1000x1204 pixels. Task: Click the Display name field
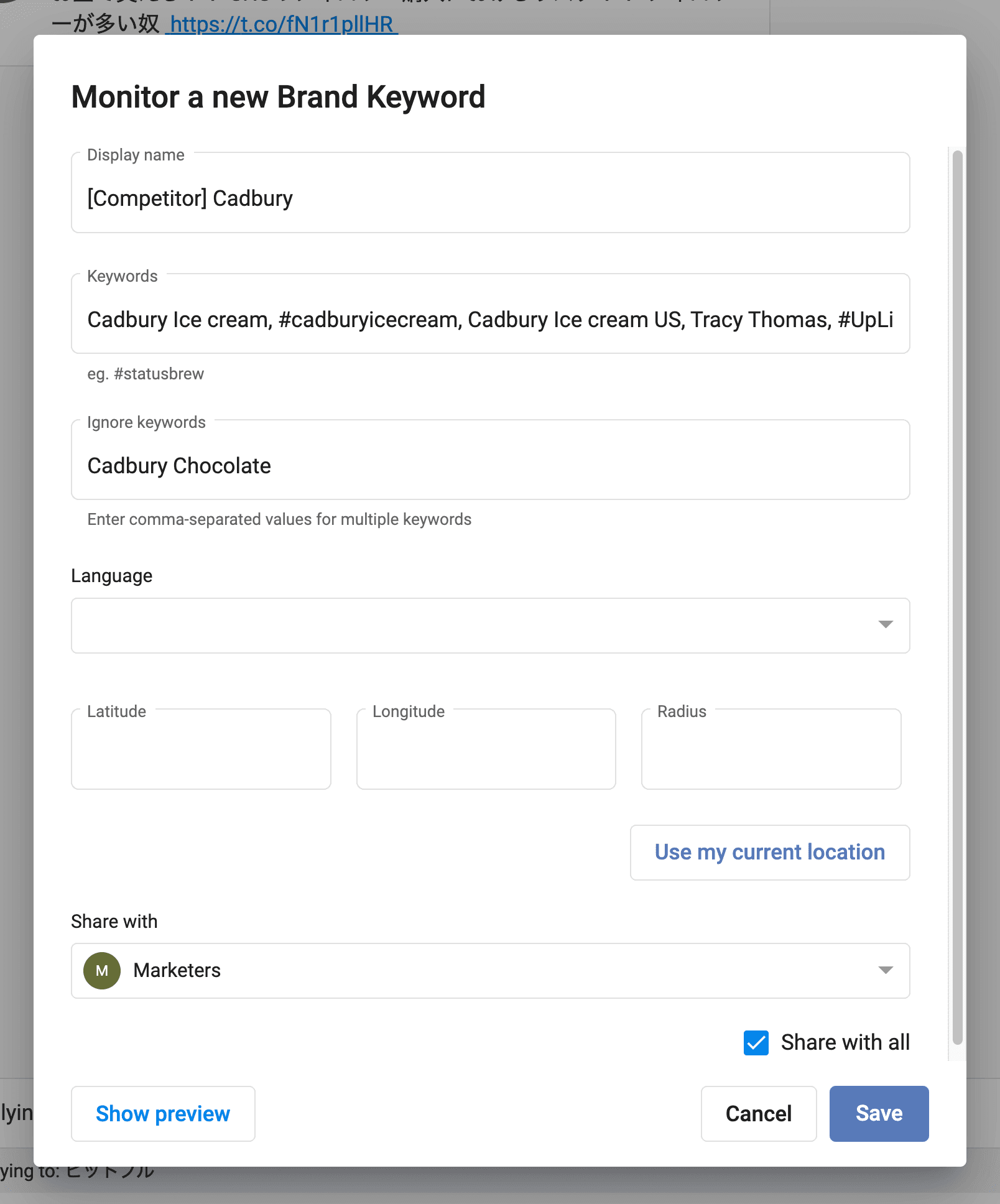[x=490, y=198]
